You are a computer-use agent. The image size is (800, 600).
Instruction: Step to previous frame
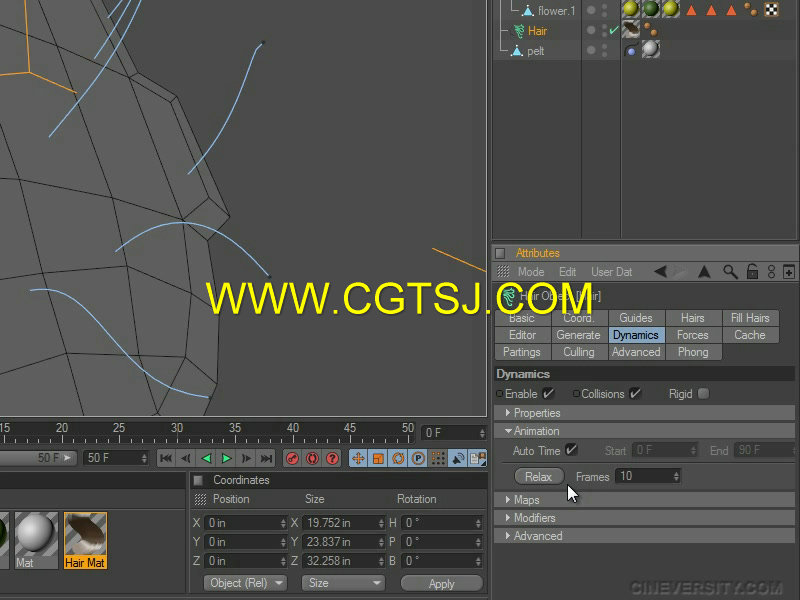click(x=186, y=458)
